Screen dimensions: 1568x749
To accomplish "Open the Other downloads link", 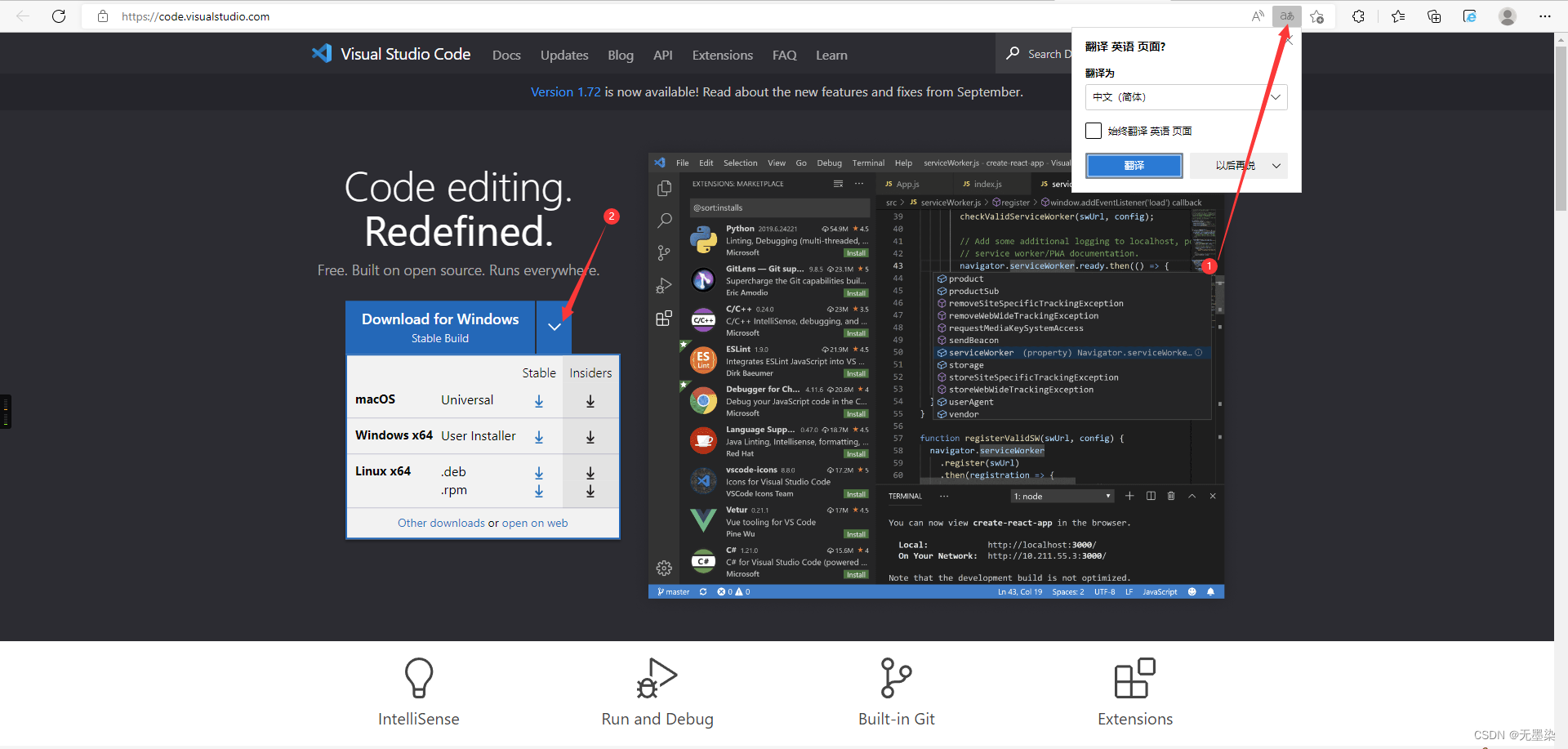I will pyautogui.click(x=441, y=523).
